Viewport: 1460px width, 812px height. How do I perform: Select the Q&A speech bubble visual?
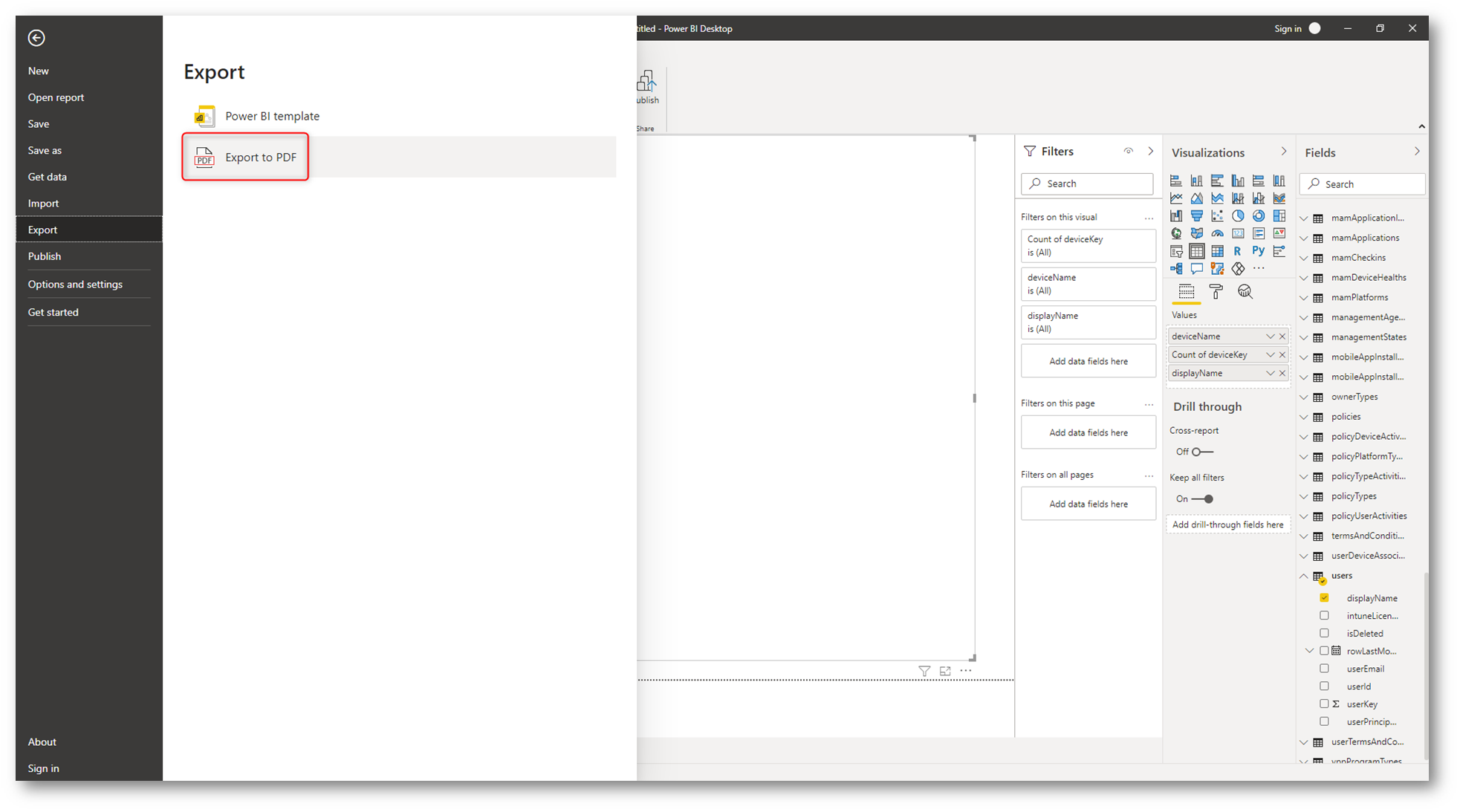1196,268
